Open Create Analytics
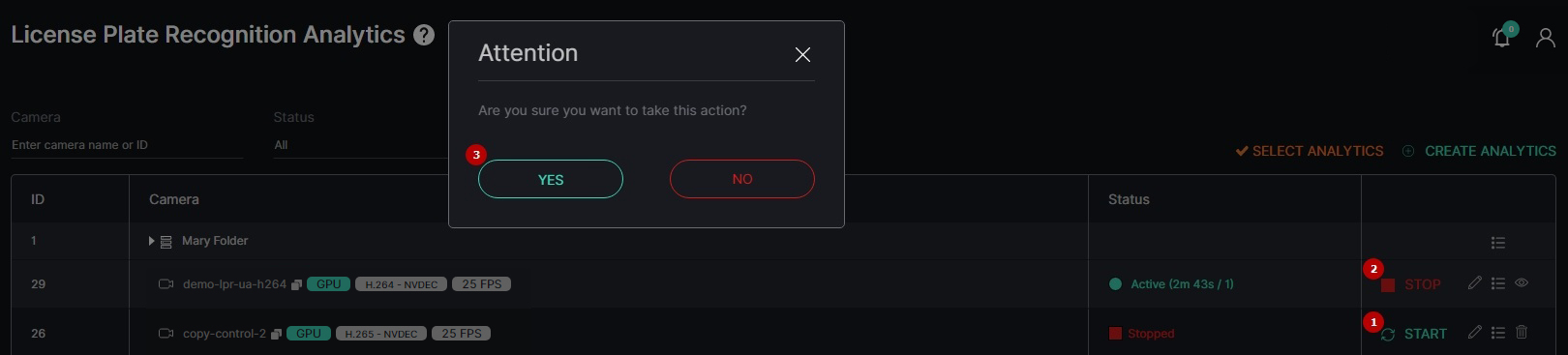The image size is (1568, 355). 1479,151
